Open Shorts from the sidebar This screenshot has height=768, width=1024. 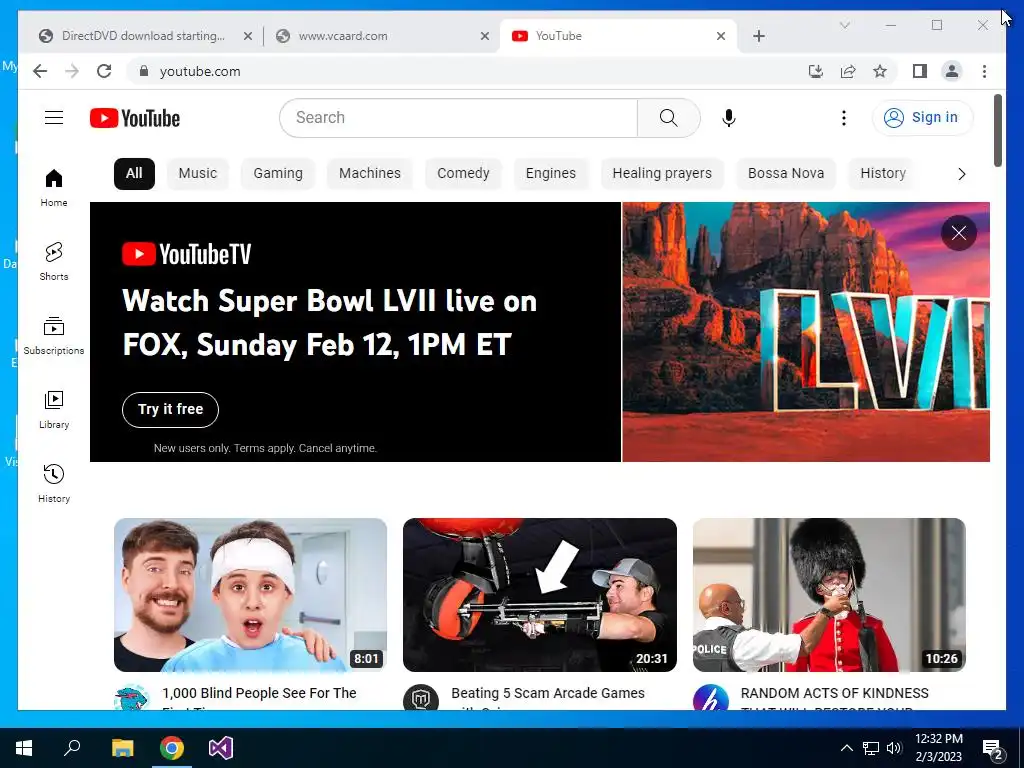pyautogui.click(x=54, y=262)
